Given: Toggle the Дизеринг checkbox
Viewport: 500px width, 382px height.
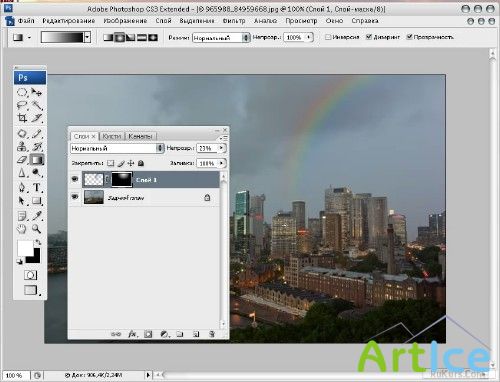Looking at the screenshot, I should pos(369,37).
